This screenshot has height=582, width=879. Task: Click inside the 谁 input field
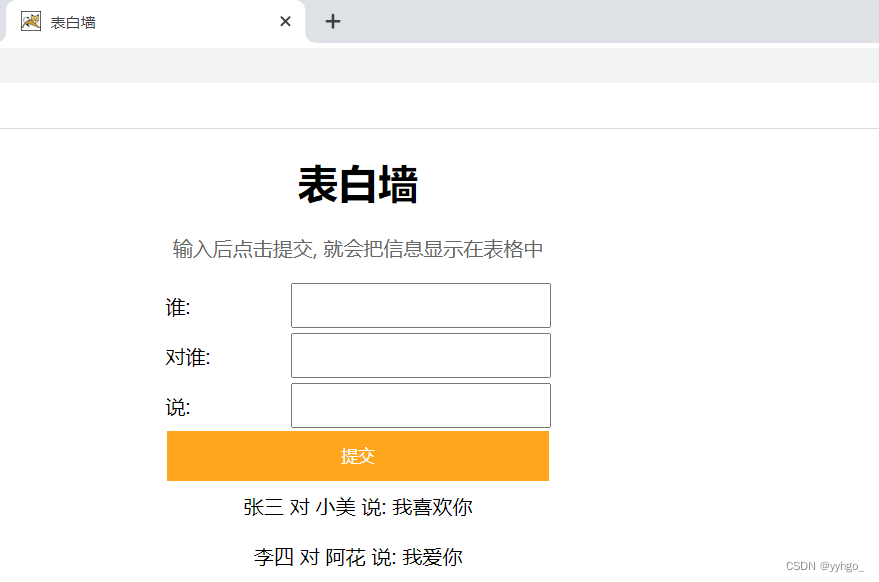[x=420, y=305]
